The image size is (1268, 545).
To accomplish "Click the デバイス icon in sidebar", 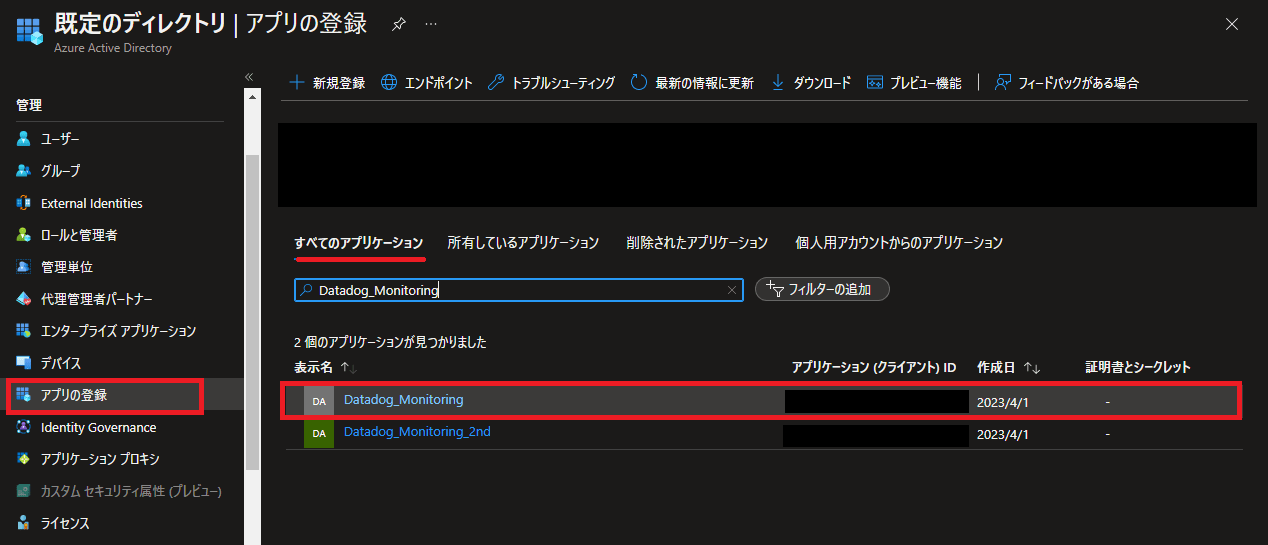I will (24, 363).
